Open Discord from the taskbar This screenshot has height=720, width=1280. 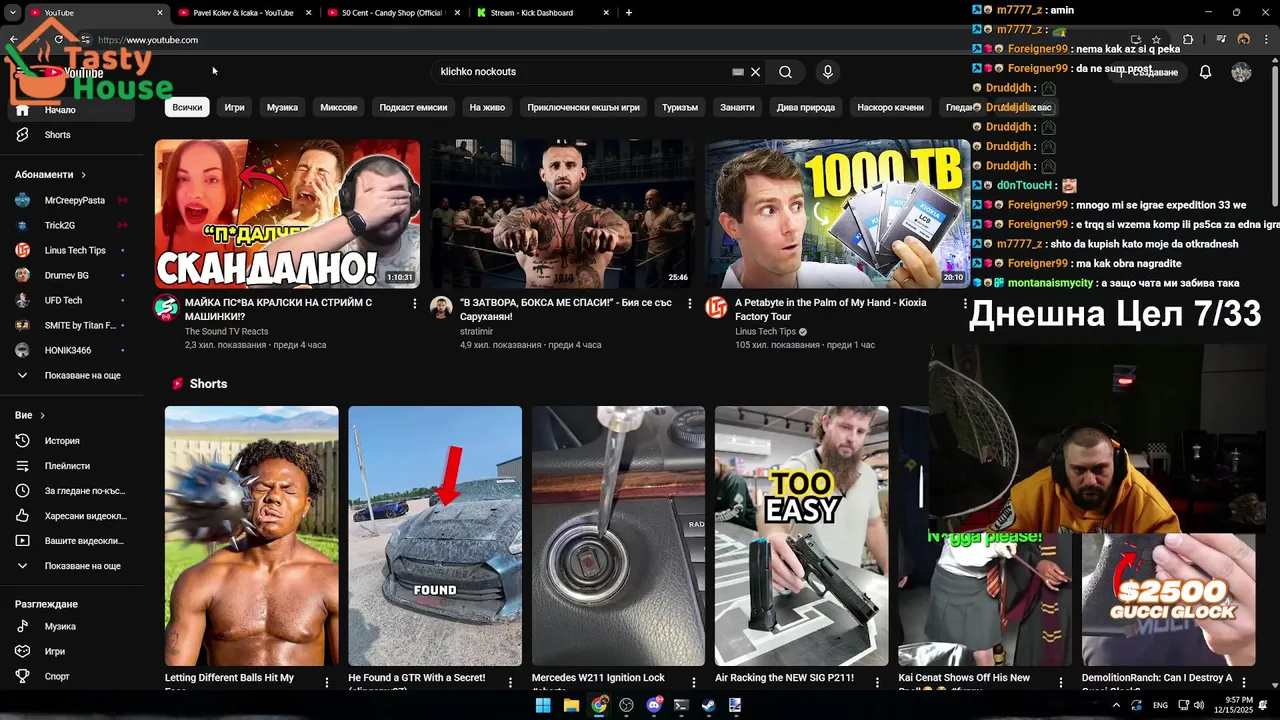pos(654,705)
